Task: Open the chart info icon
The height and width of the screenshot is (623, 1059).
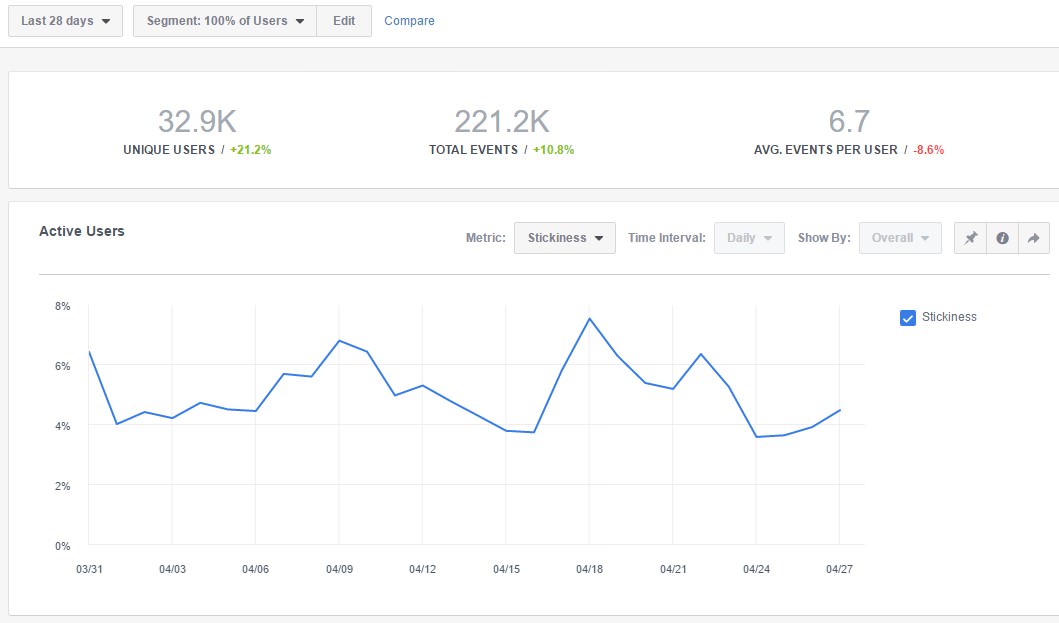Action: coord(1002,238)
